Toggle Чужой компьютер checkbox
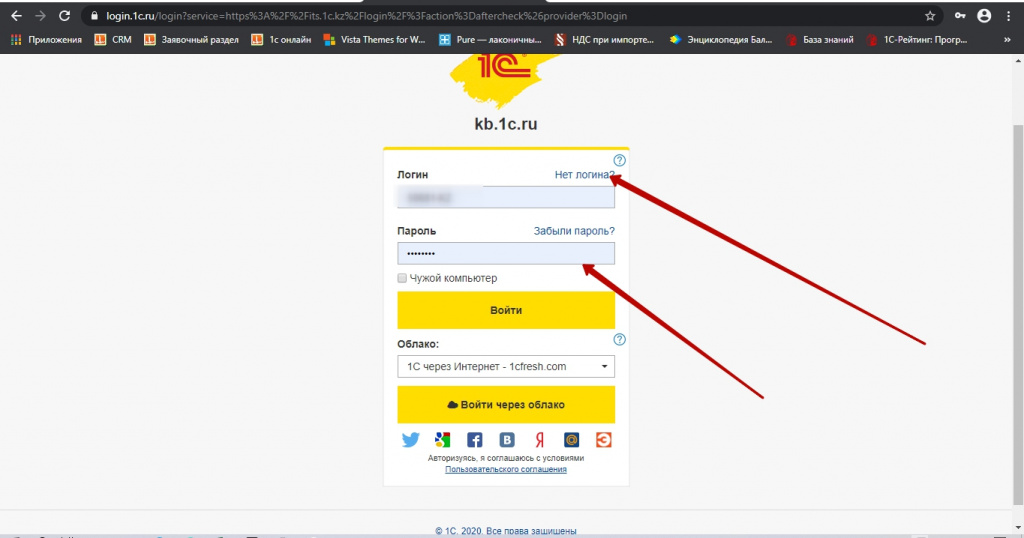Screen dimensions: 1024x538 pyautogui.click(x=402, y=278)
